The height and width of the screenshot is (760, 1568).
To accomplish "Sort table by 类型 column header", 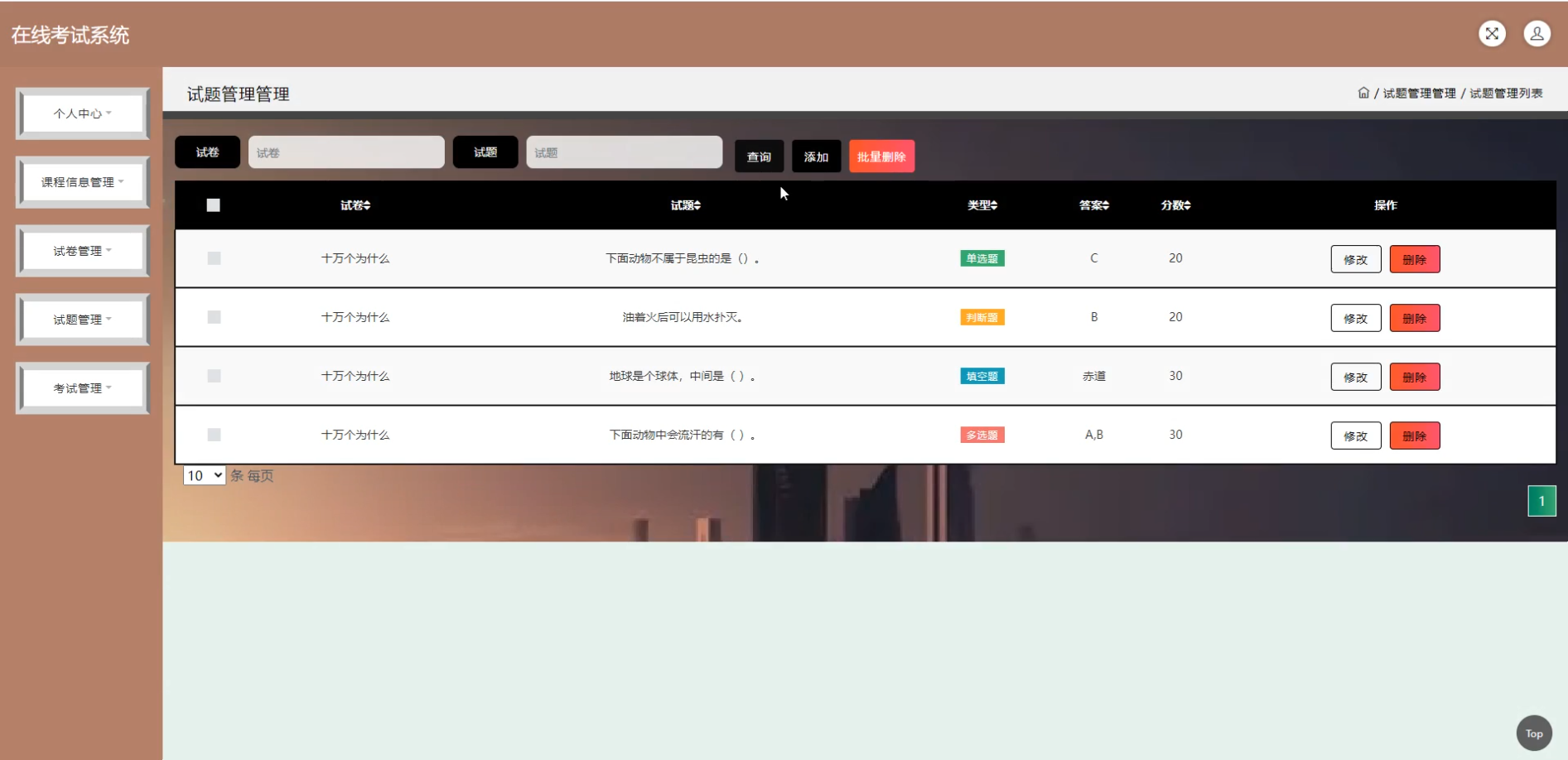I will [x=982, y=205].
